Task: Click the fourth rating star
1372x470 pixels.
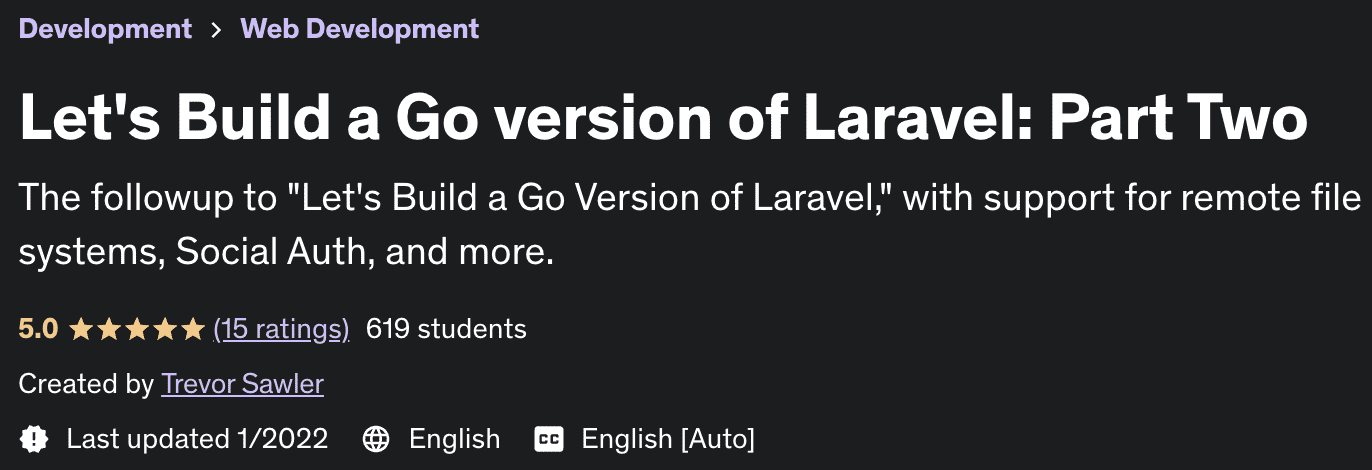Action: (x=164, y=328)
